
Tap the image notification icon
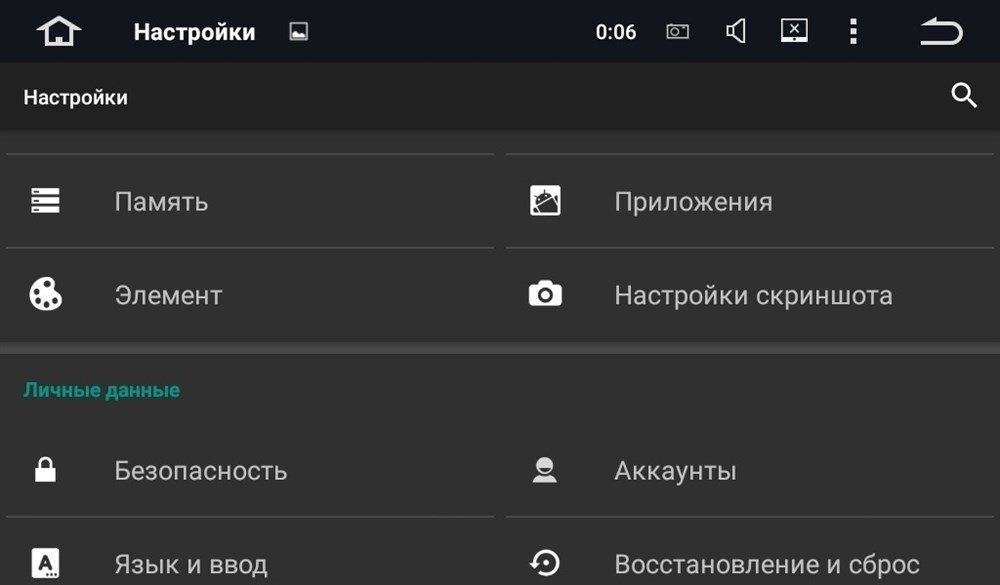(298, 32)
